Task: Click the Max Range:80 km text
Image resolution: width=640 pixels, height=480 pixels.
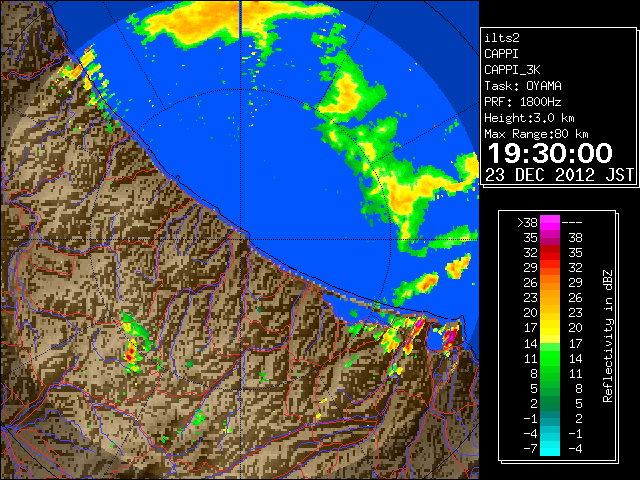Action: (x=536, y=134)
